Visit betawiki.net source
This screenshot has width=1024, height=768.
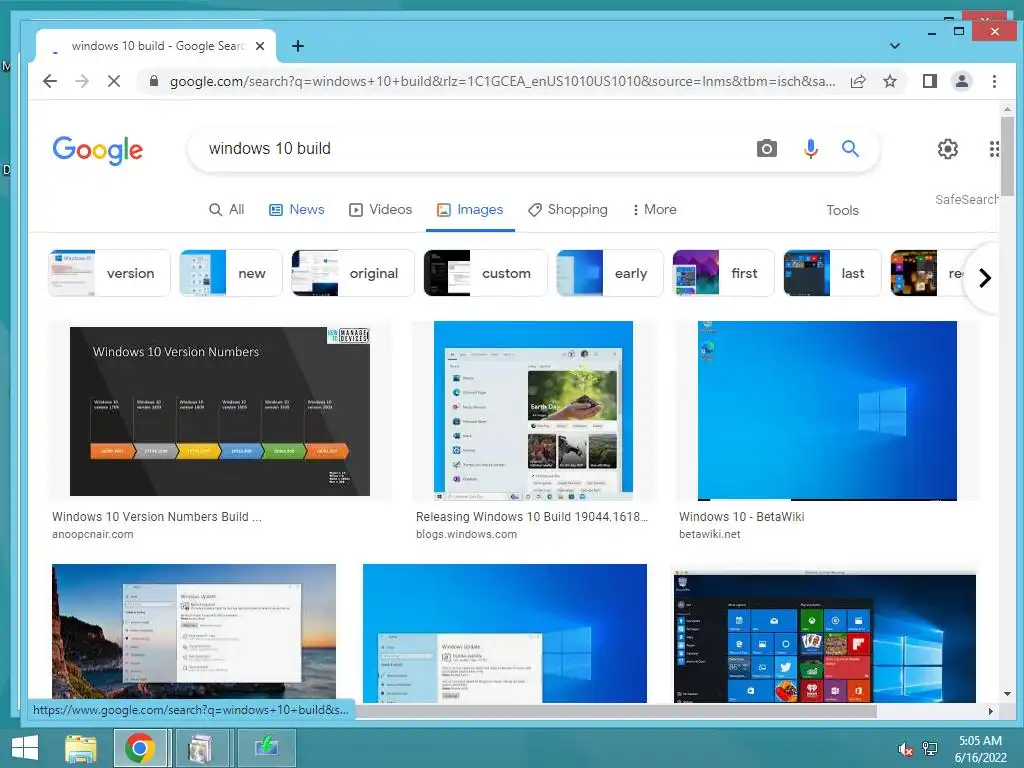pyautogui.click(x=710, y=534)
